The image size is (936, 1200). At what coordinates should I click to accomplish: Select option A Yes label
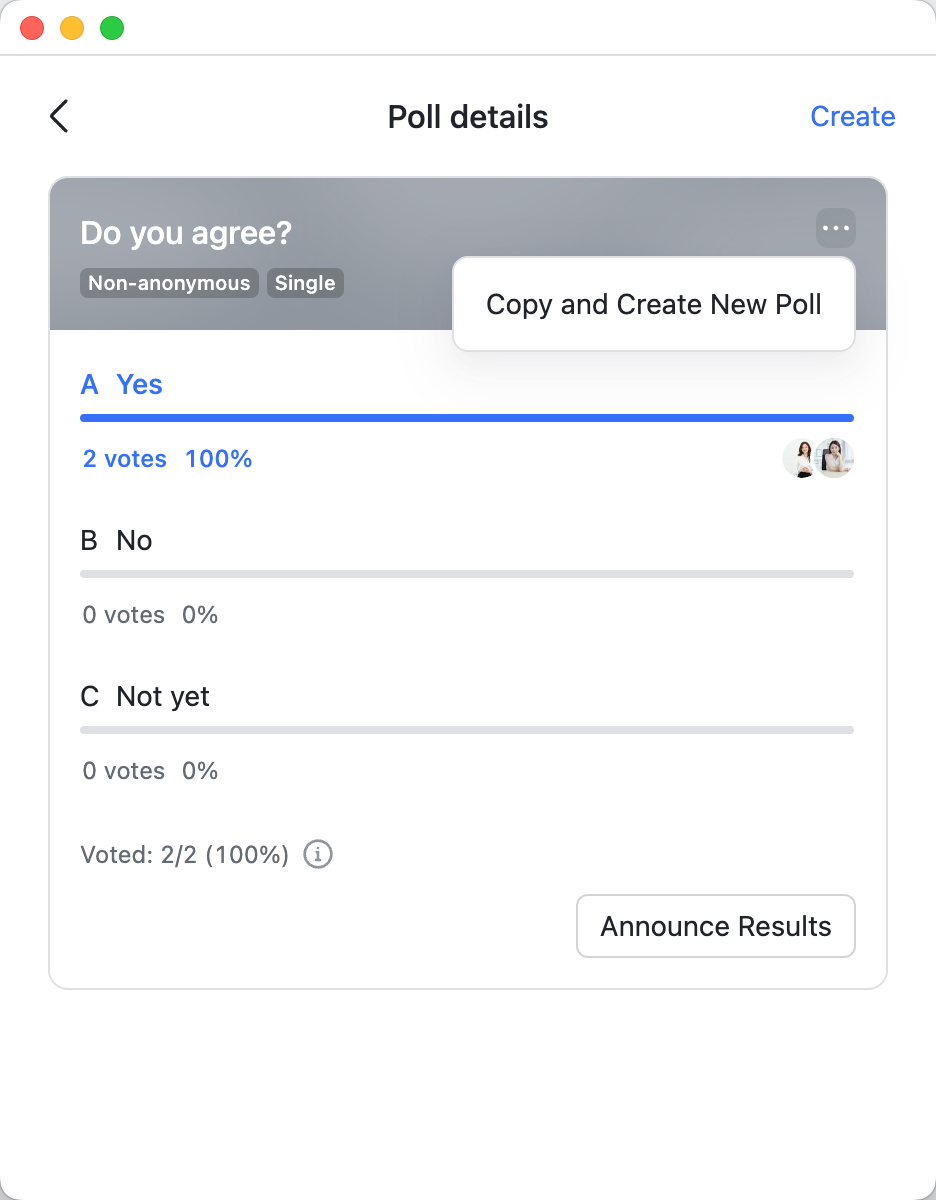[121, 385]
